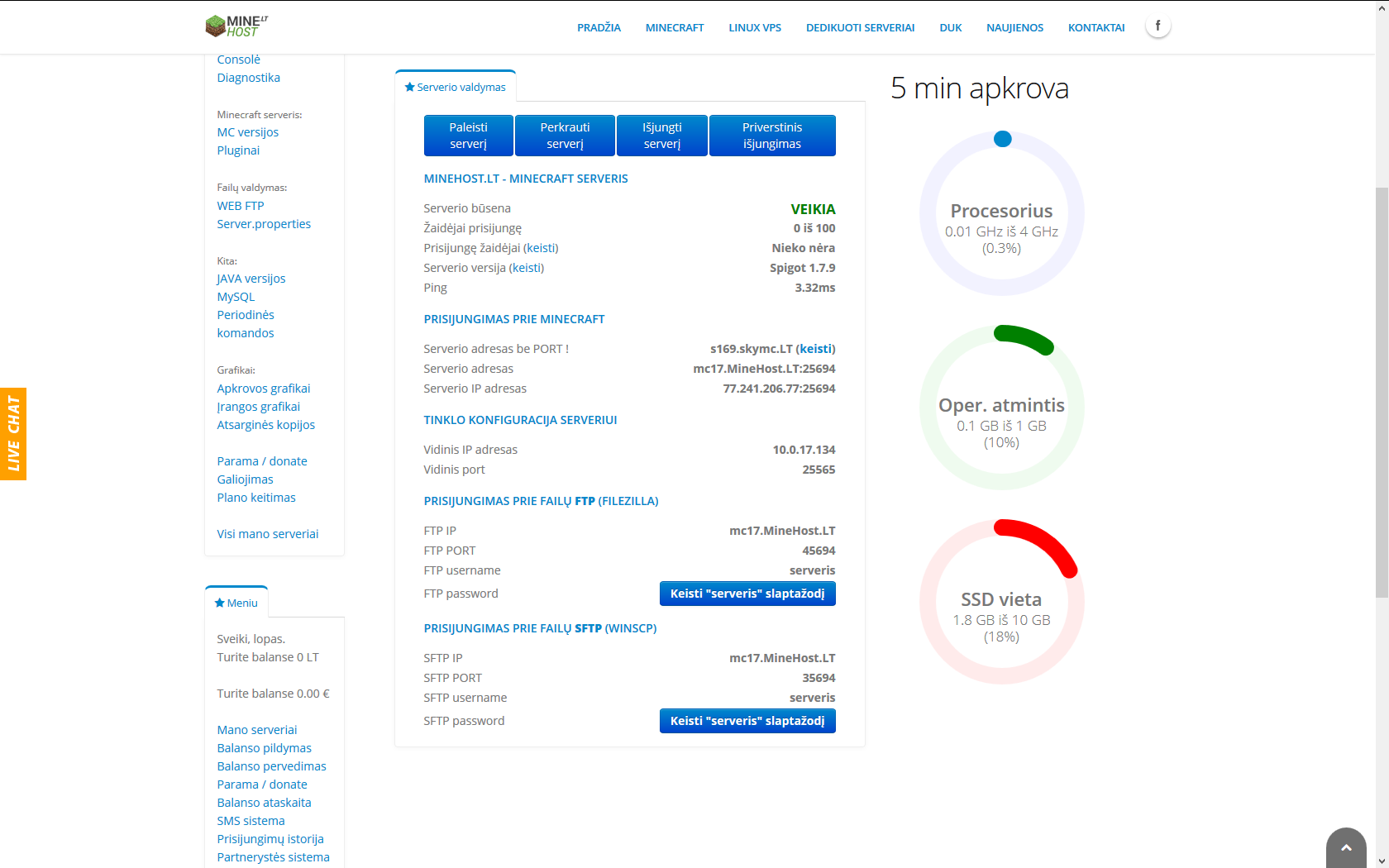Click internal IP 10.0.17.134
1389x868 pixels.
coord(804,450)
